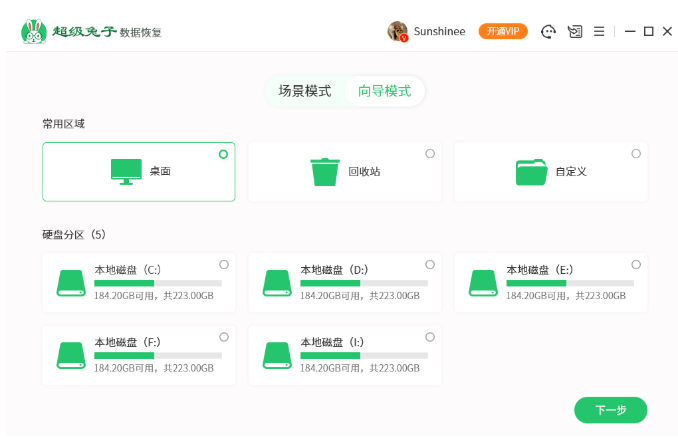Click the 本地磁盘 (C:) label
Screen dimensions: 678x442
coord(128,270)
